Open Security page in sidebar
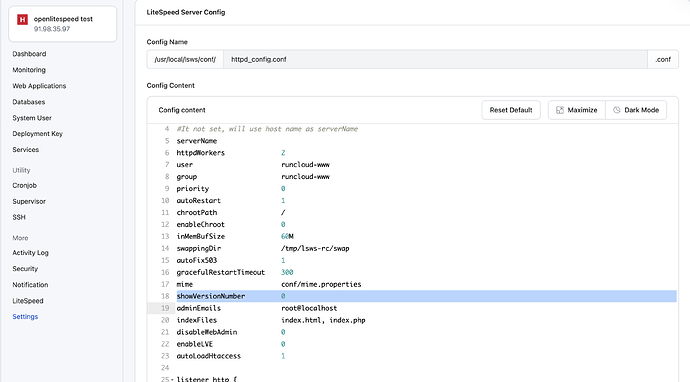The image size is (690, 382). click(25, 268)
